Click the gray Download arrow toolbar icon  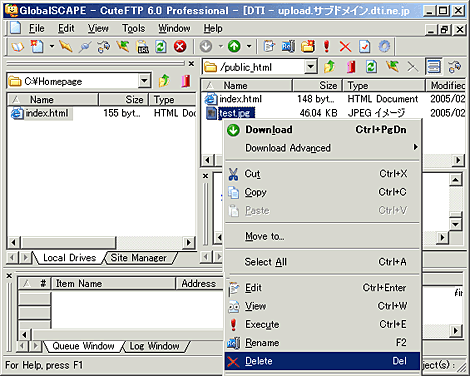point(206,46)
